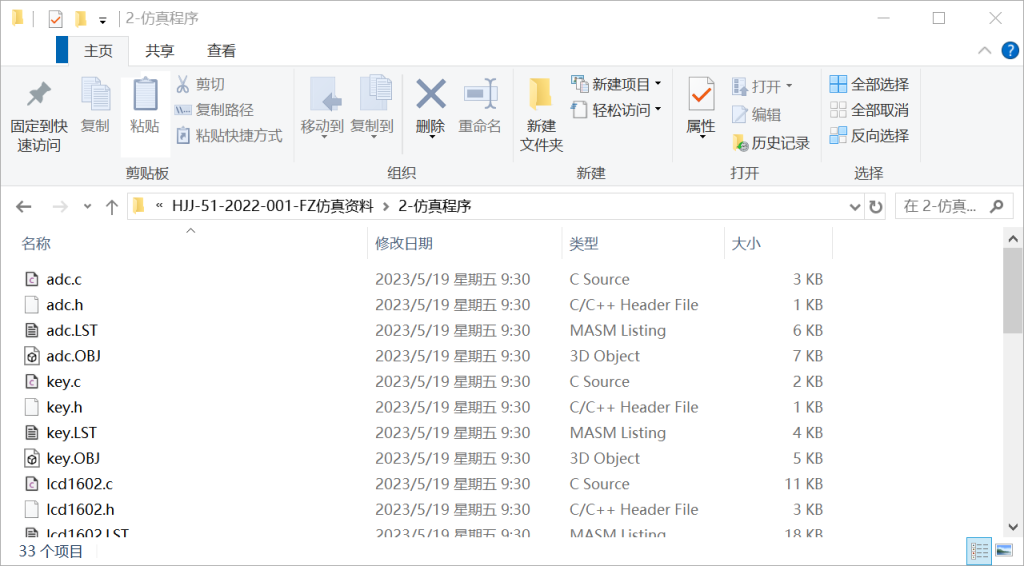This screenshot has height=566, width=1024.
Task: Click the vertical scrollbar thumb
Action: [x=1013, y=291]
